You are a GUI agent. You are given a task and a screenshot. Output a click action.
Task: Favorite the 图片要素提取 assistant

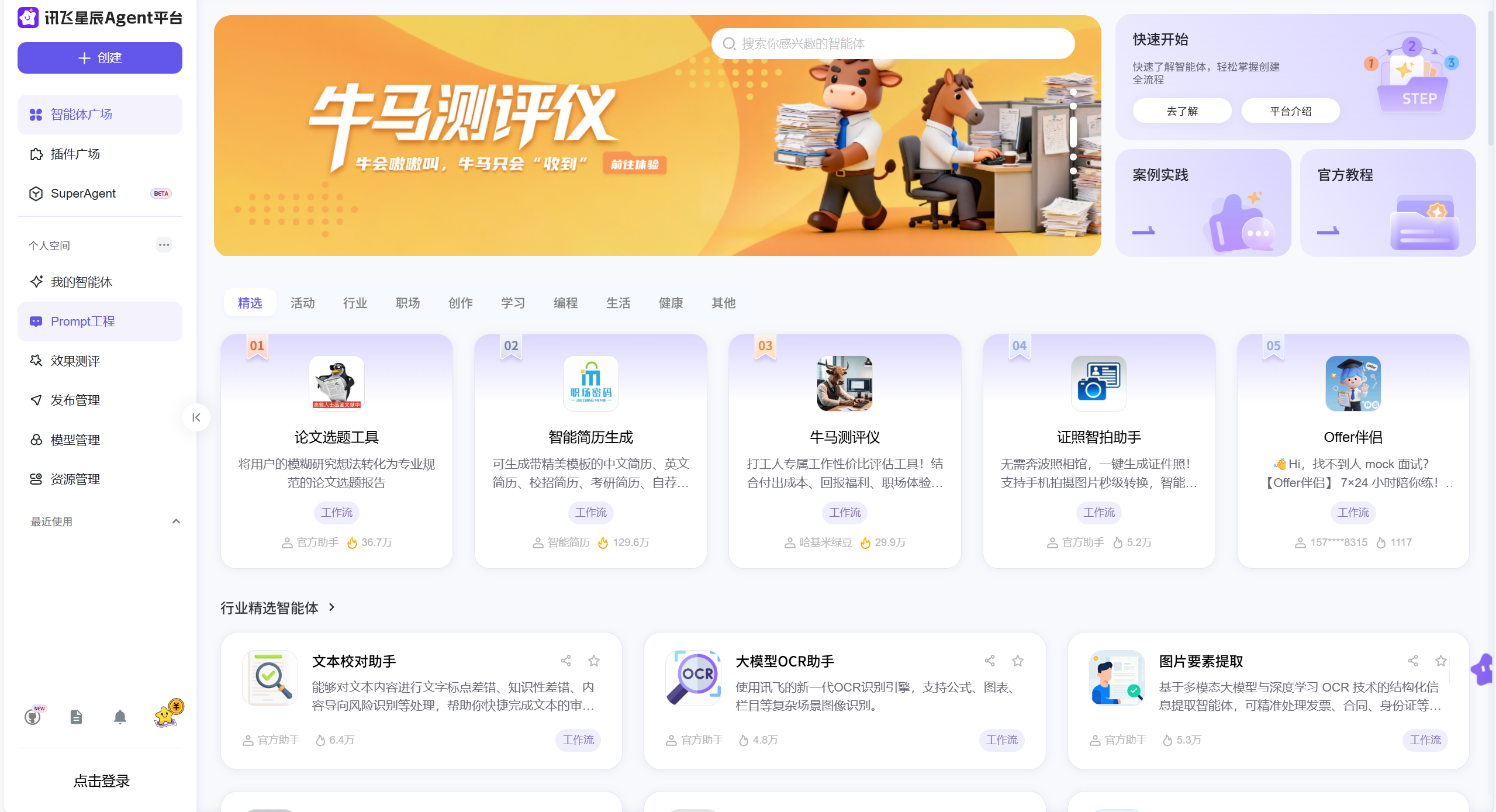(x=1440, y=661)
